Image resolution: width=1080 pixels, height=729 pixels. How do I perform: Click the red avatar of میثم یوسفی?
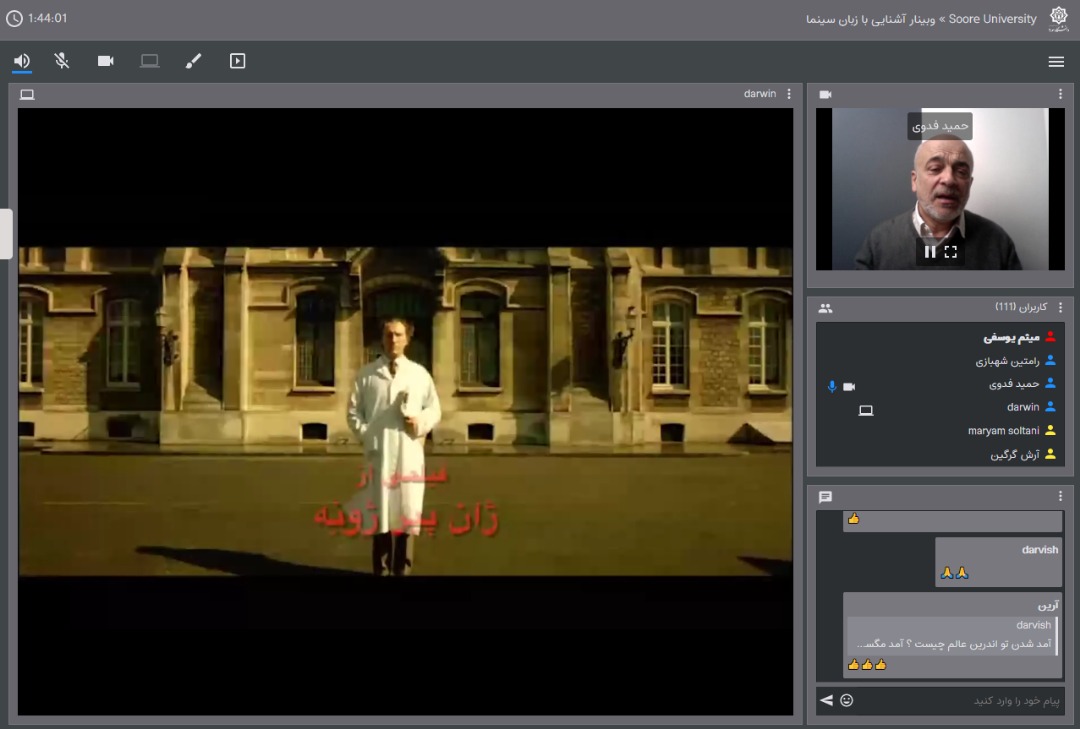pyautogui.click(x=1050, y=337)
